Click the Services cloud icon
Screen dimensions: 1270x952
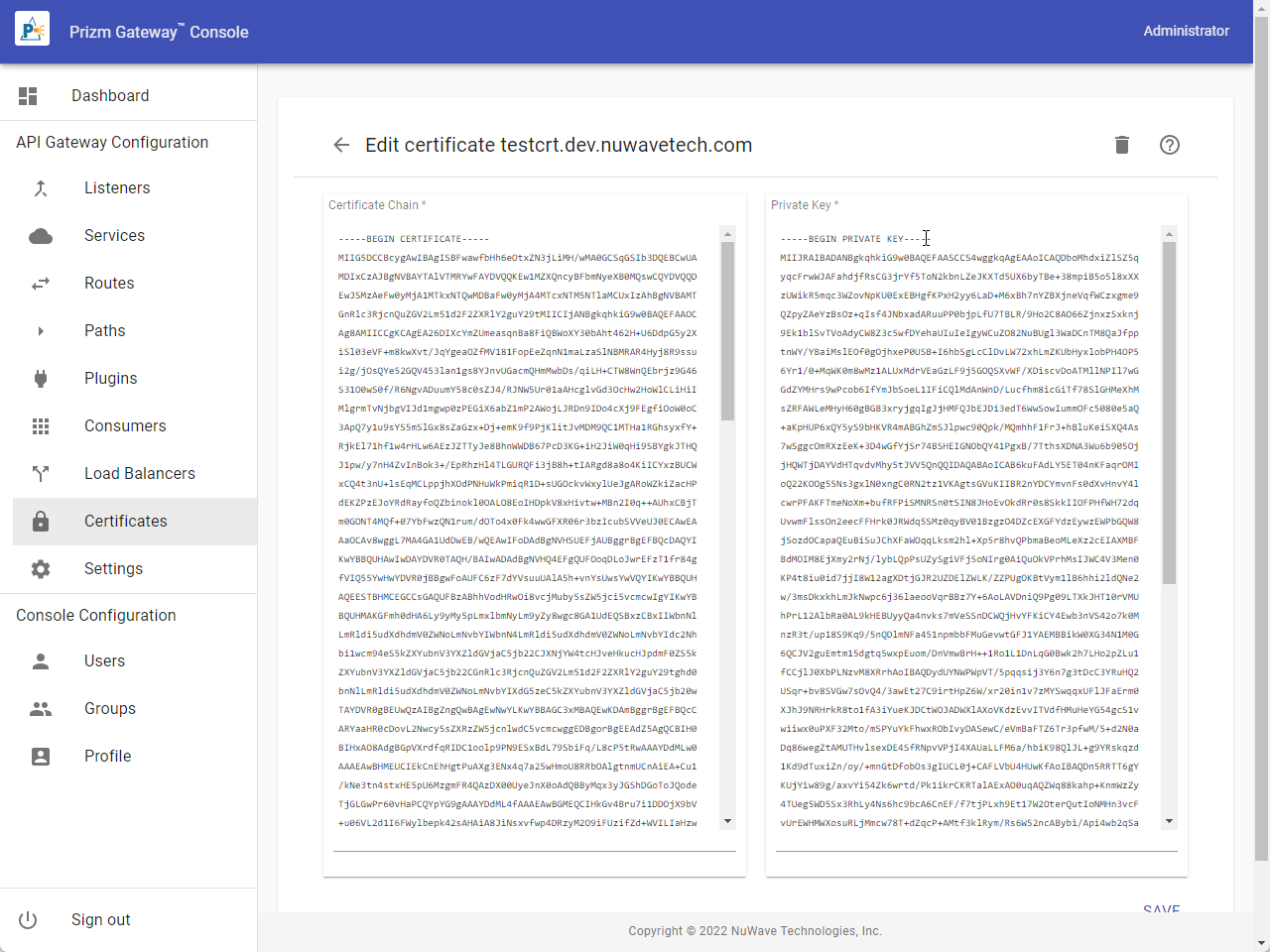[x=41, y=236]
